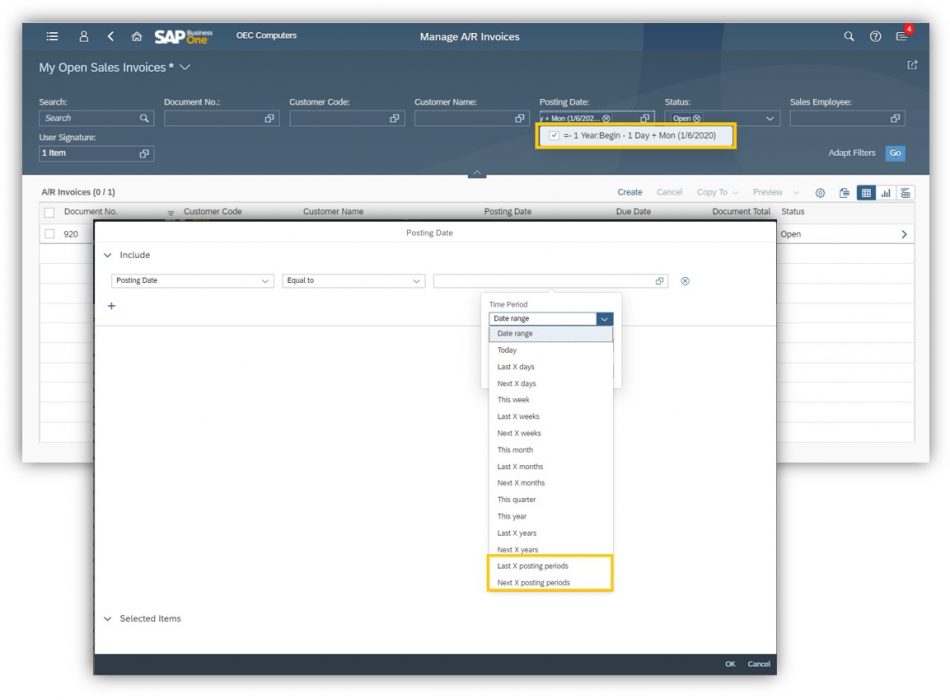Switch to combined chart-table view
Image resolution: width=950 pixels, height=700 pixels.
[905, 193]
